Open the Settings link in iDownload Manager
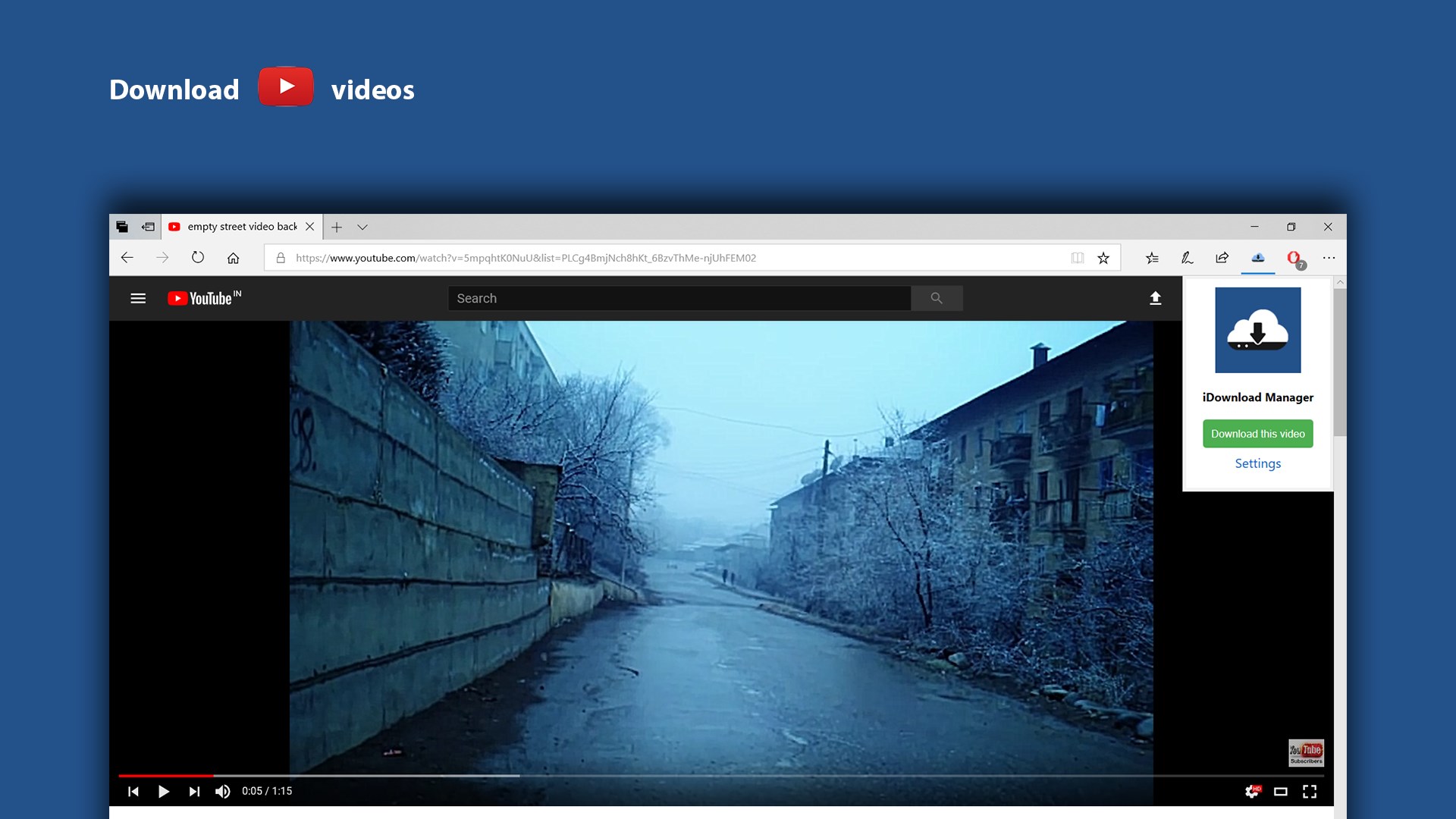The height and width of the screenshot is (819, 1456). point(1257,463)
